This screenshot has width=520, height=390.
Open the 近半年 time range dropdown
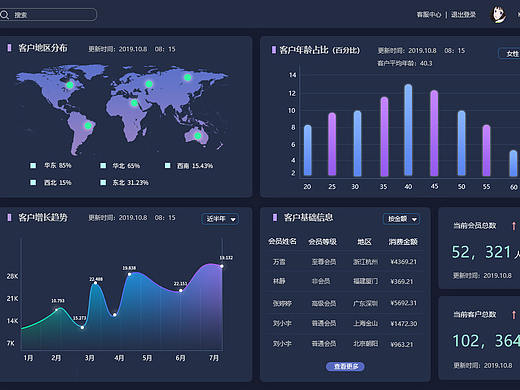(220, 219)
